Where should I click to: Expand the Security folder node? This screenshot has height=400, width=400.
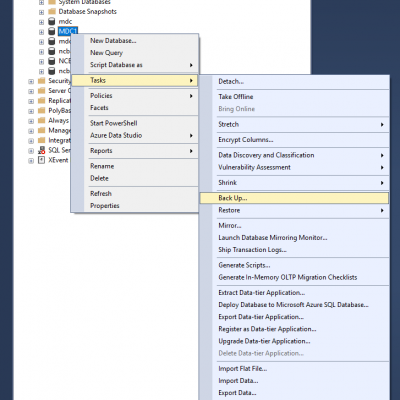31,82
